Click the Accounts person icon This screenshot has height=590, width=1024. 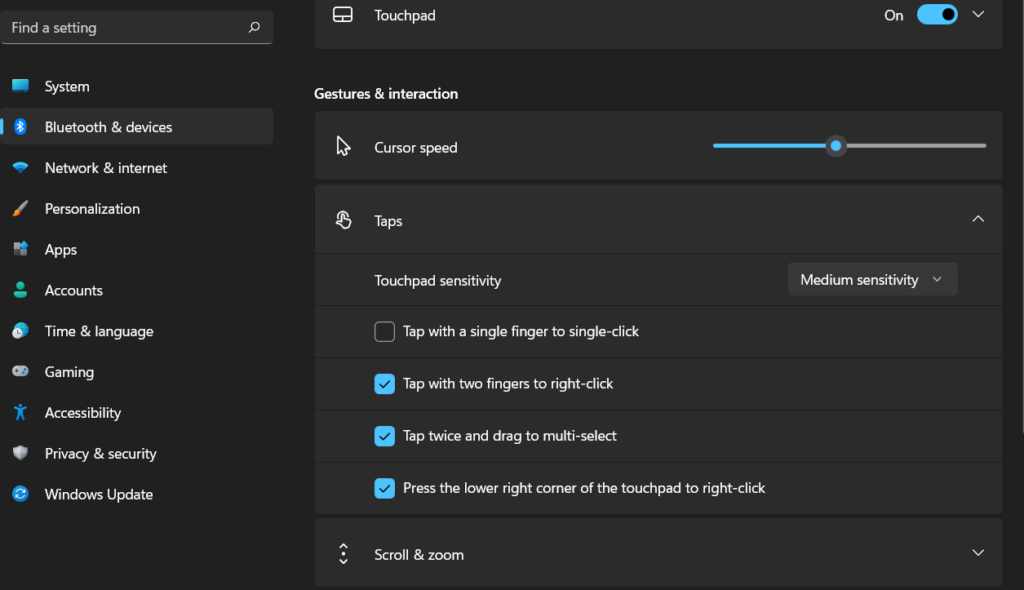[20, 290]
